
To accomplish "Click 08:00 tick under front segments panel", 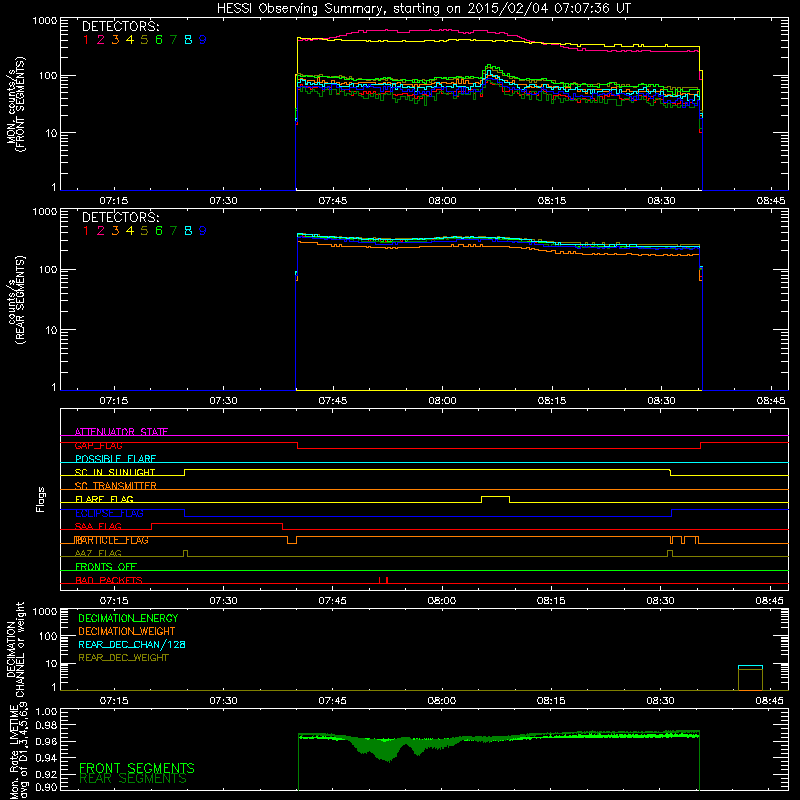I will (442, 201).
